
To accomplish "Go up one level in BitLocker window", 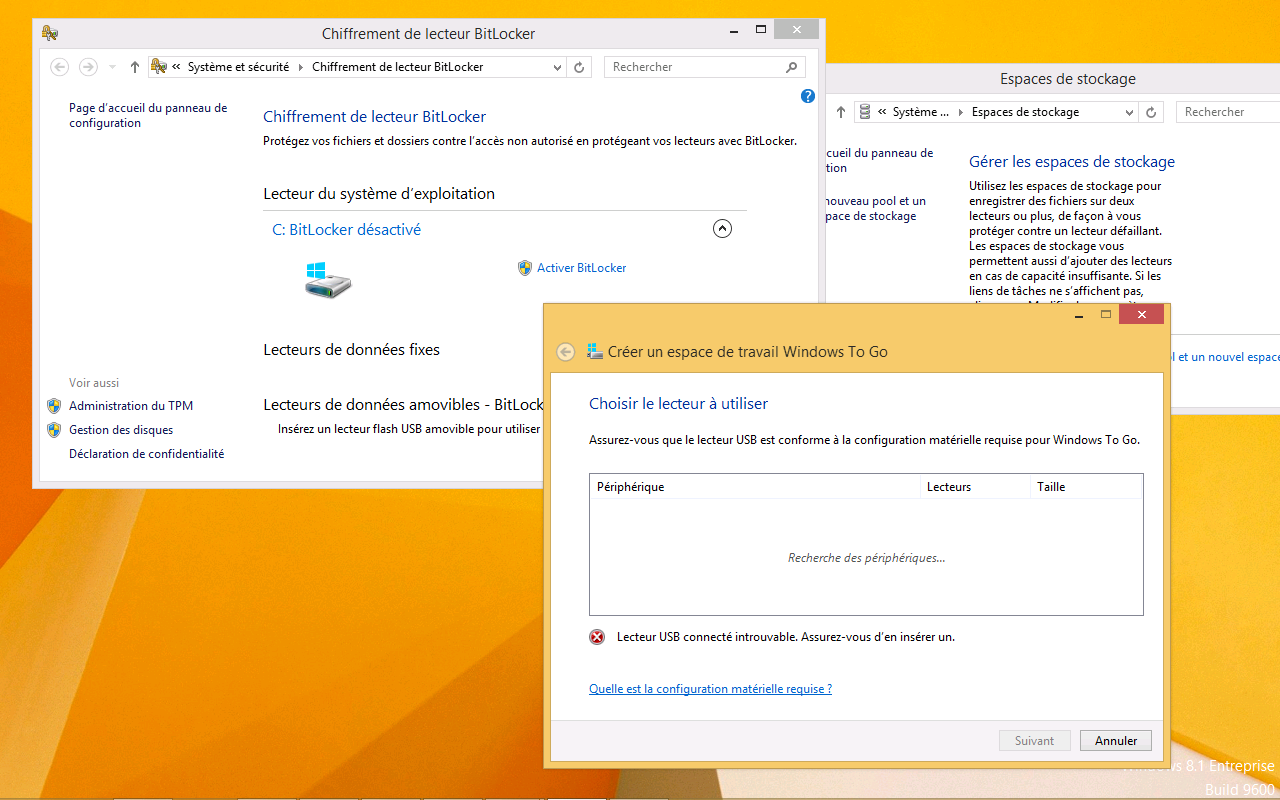I will [x=135, y=67].
